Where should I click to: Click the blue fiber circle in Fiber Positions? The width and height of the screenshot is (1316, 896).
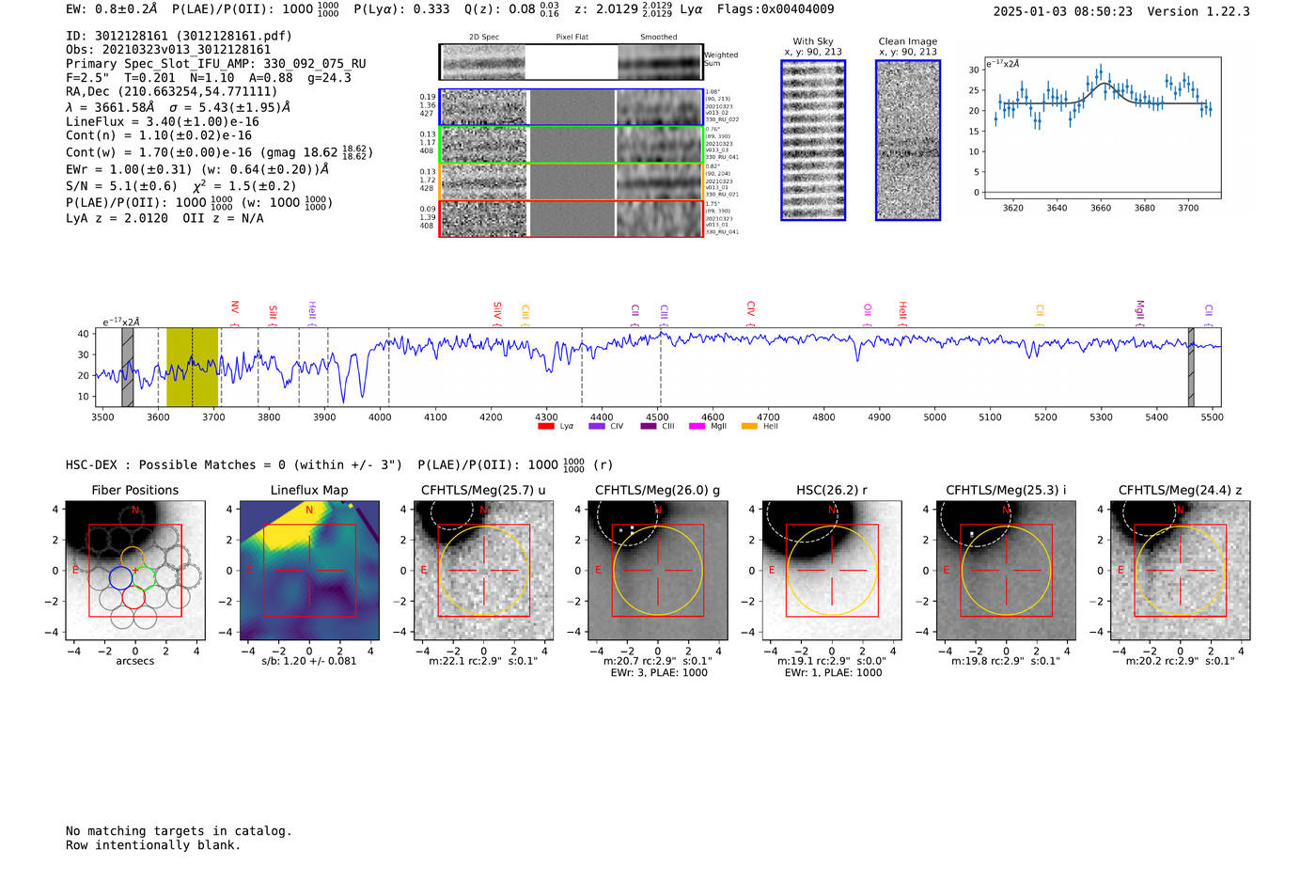(x=120, y=577)
